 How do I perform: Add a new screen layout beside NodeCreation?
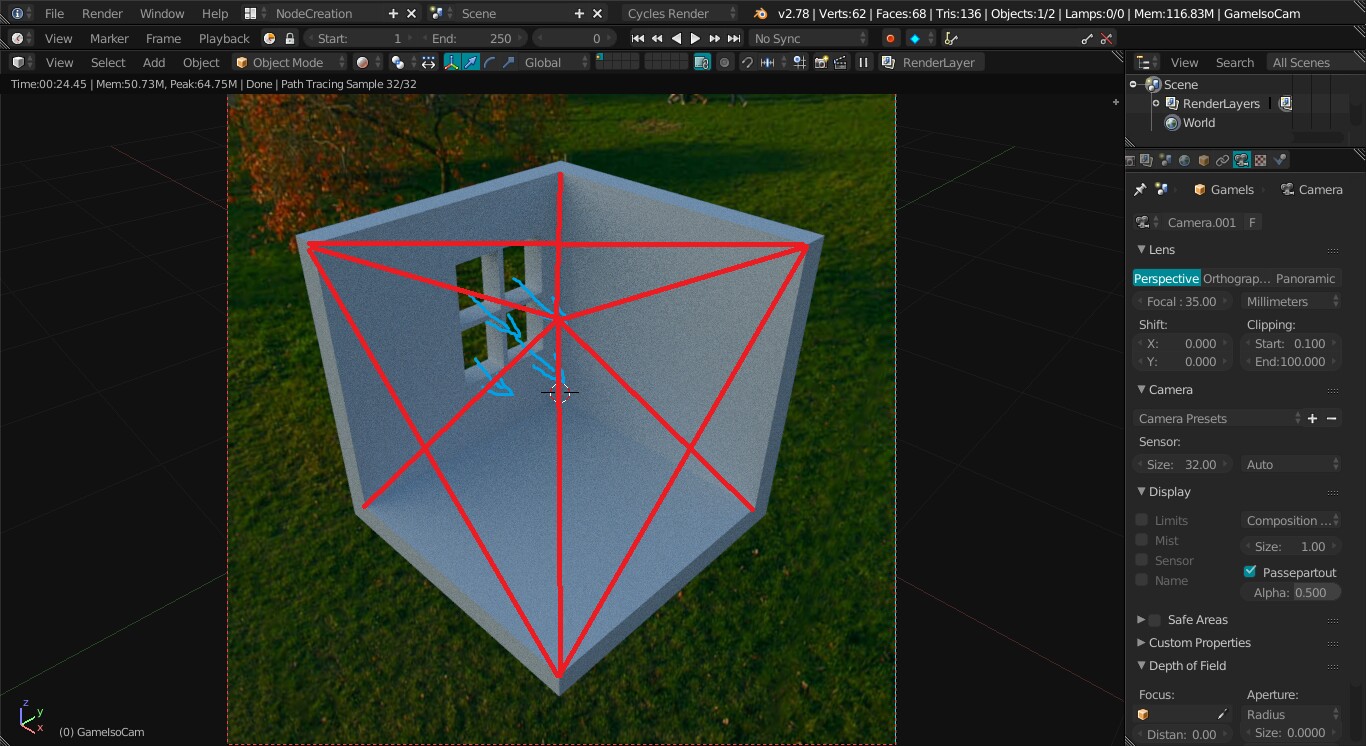pos(393,13)
